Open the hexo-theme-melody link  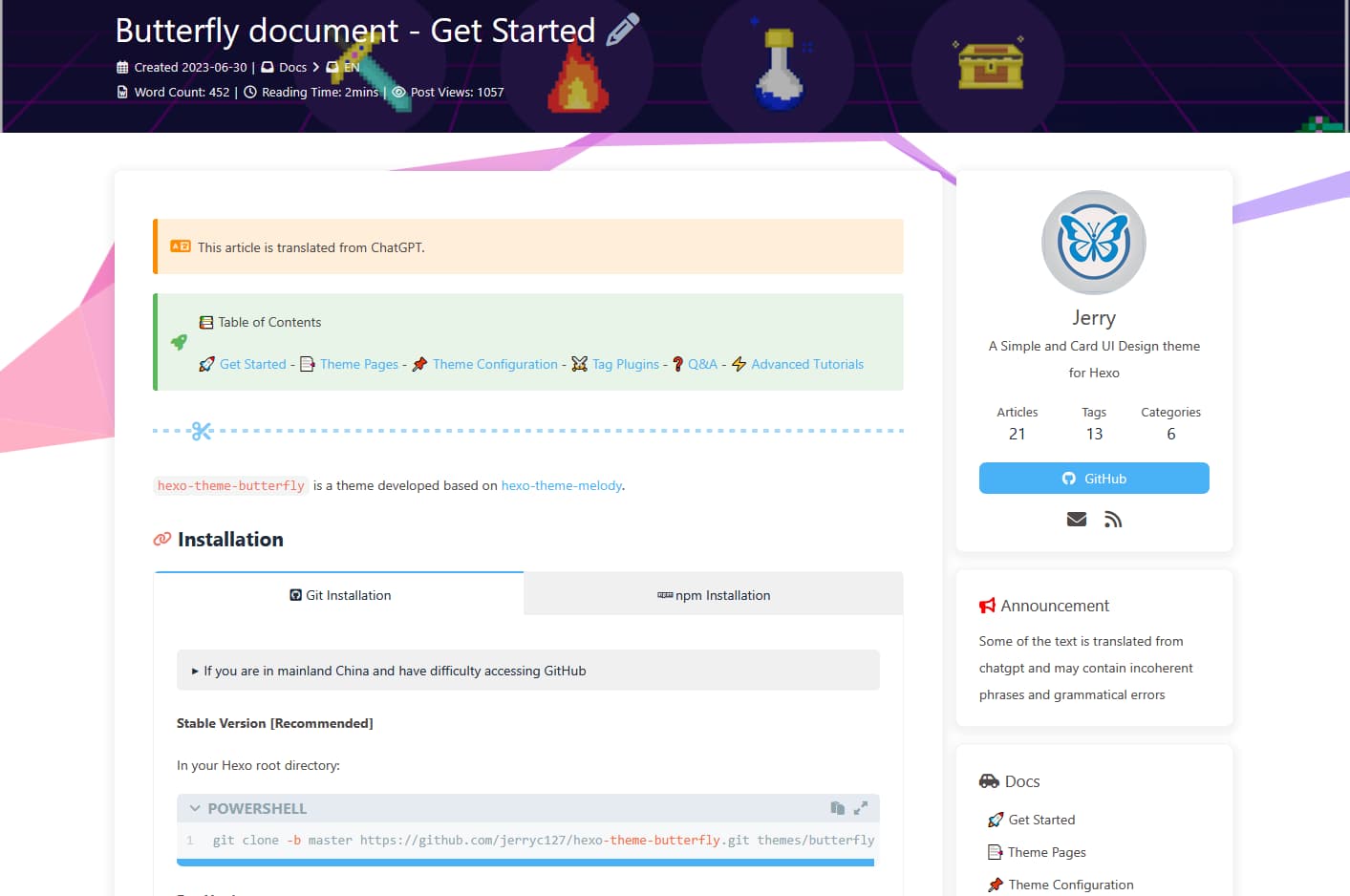(562, 485)
